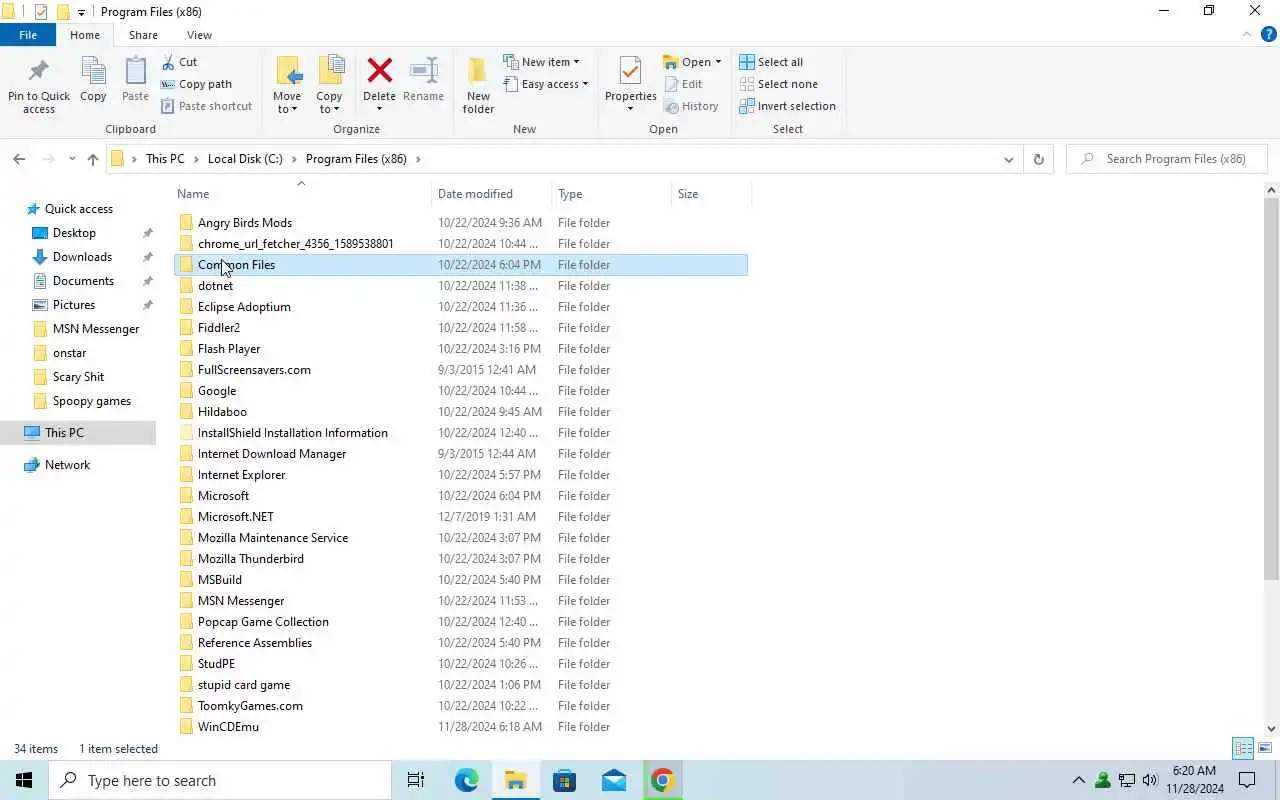
Task: Open the File menu tab
Action: 28,35
